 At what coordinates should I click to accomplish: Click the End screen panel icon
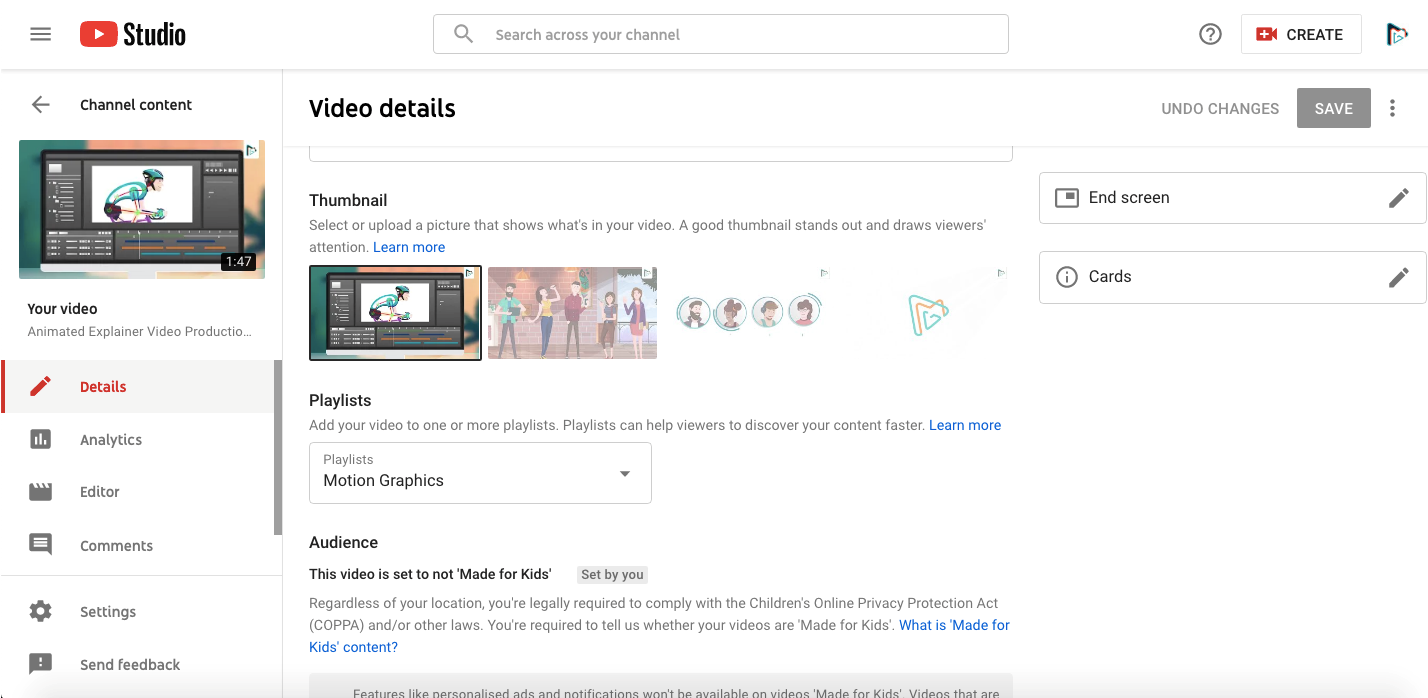click(1067, 197)
